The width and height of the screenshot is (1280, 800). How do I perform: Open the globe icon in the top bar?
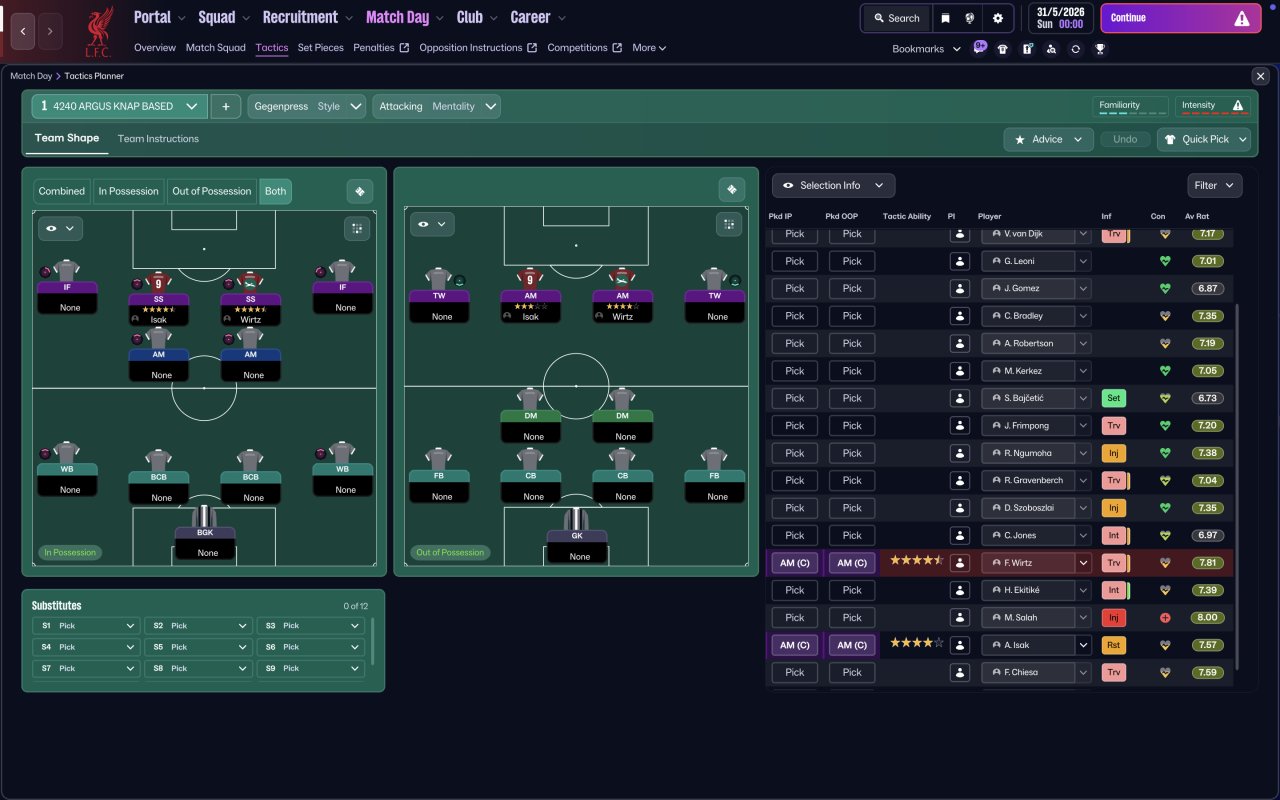coord(970,18)
